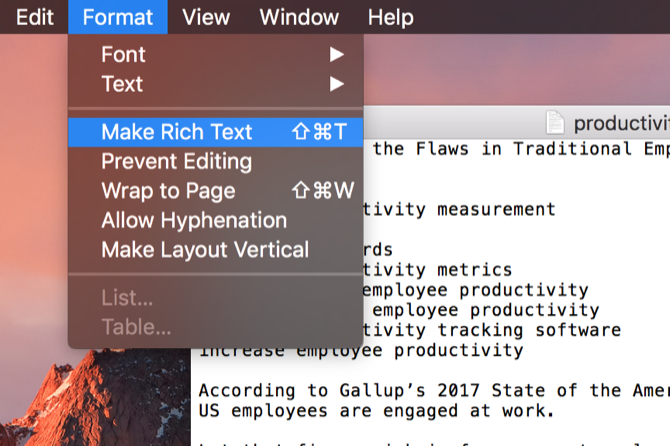
Task: Close the open Format menu
Action: (x=118, y=17)
